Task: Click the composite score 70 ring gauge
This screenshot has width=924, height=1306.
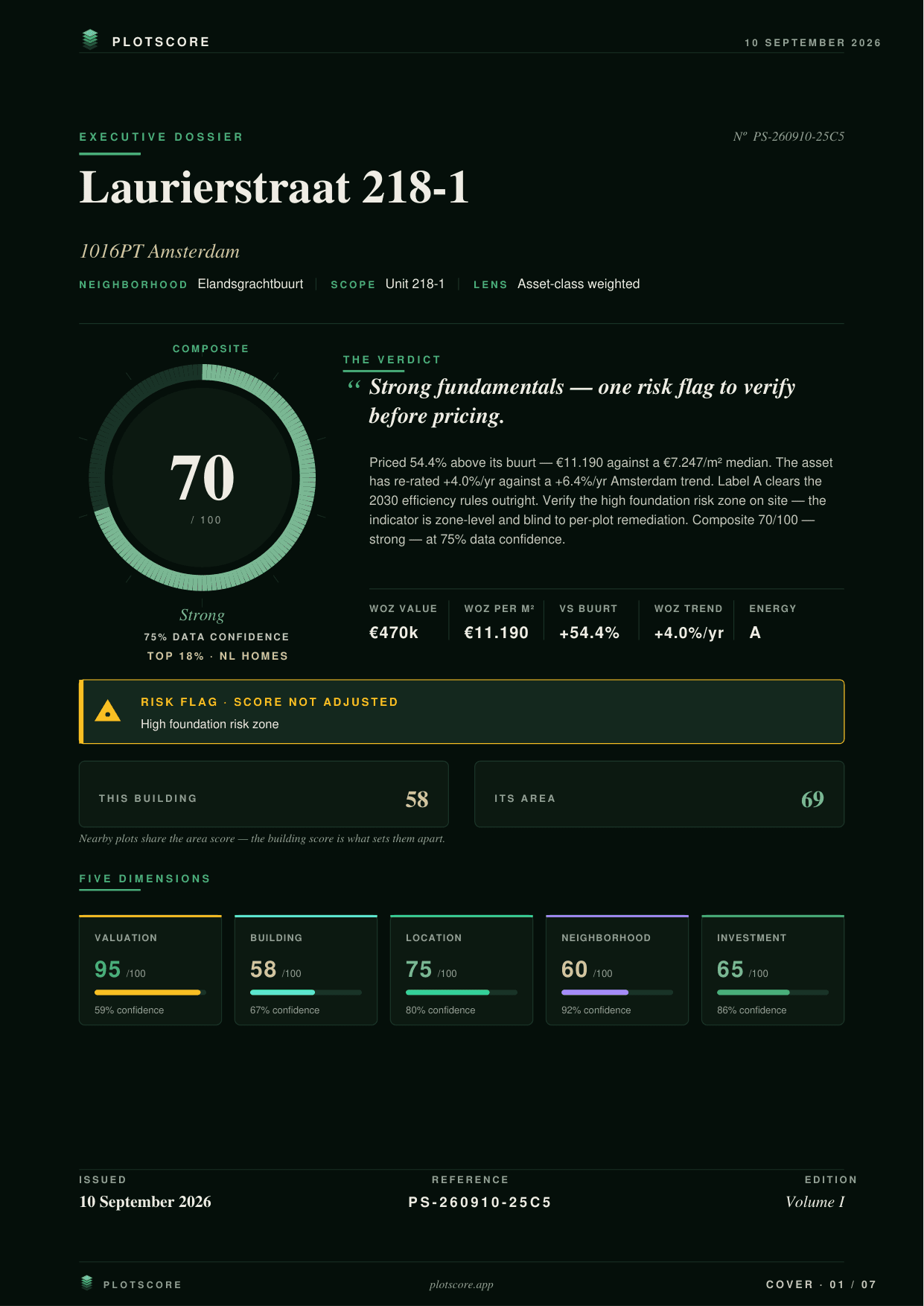Action: click(x=203, y=477)
